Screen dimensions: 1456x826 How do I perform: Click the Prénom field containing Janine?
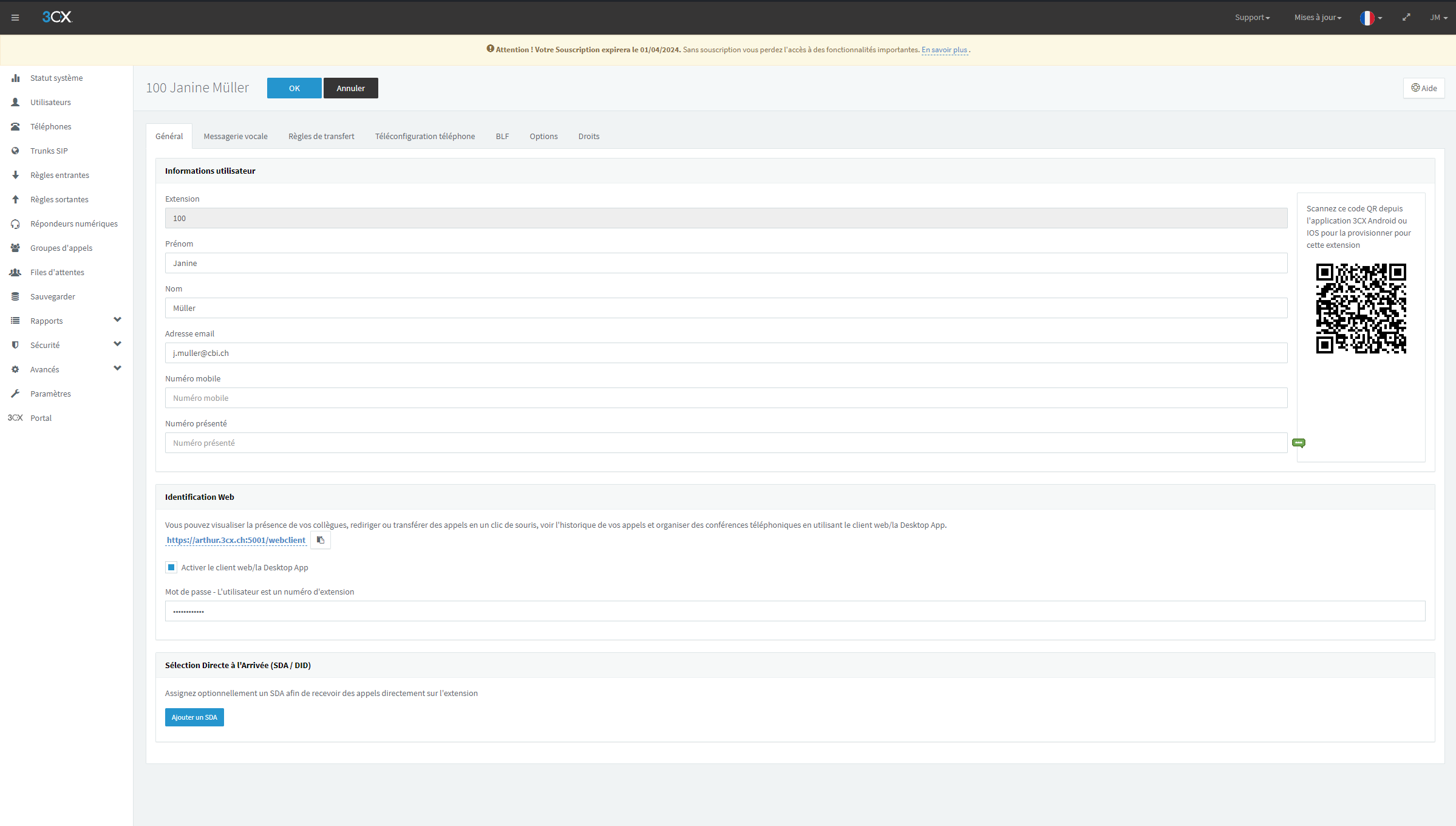[726, 263]
